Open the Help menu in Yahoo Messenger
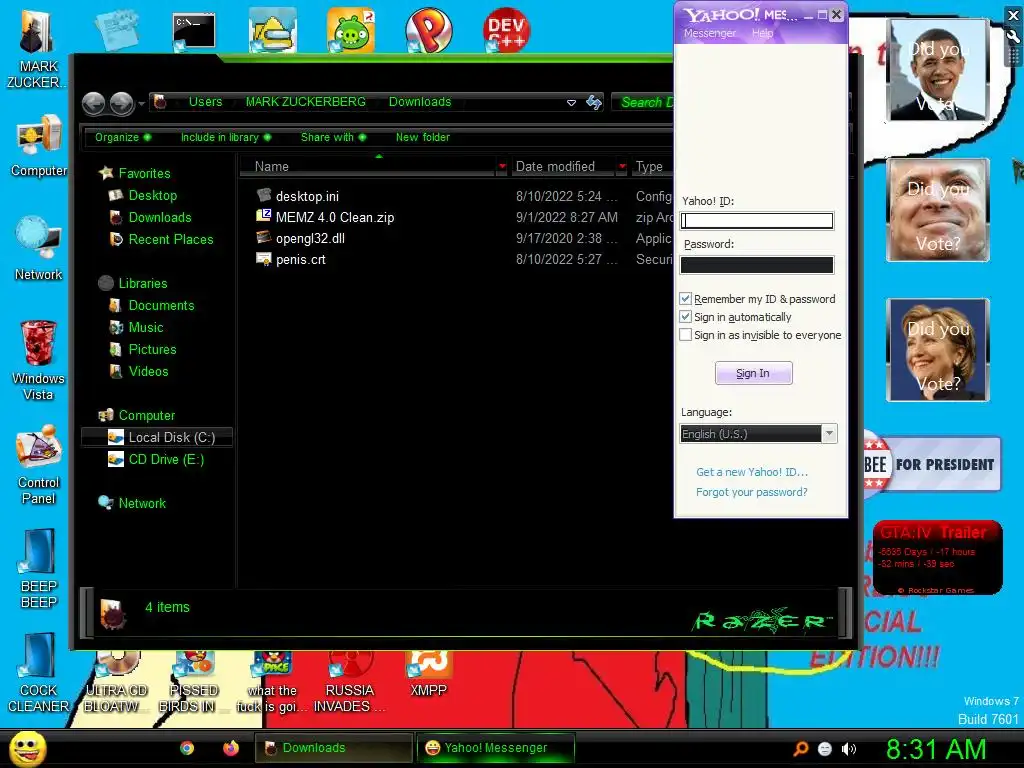 (762, 33)
